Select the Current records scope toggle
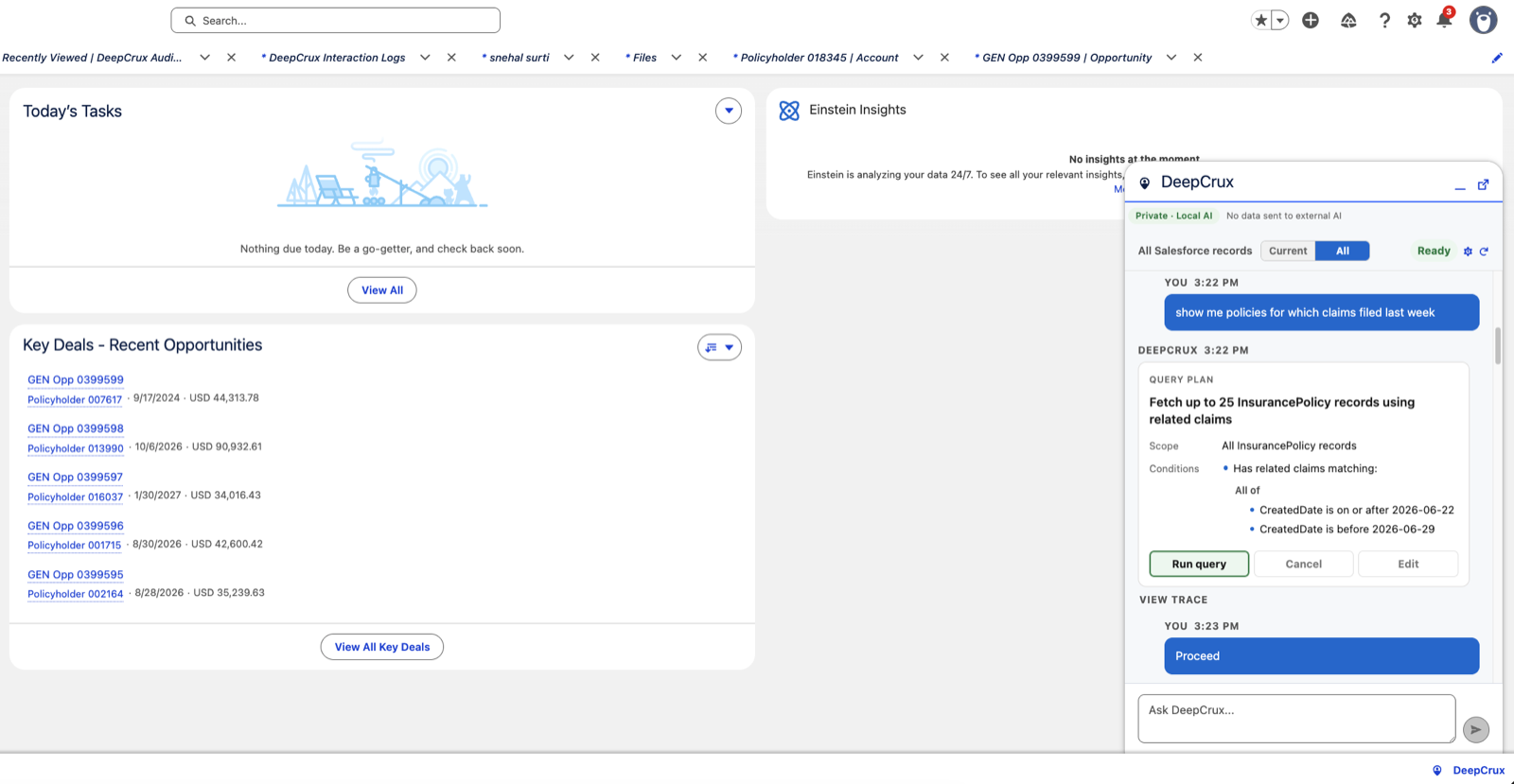The height and width of the screenshot is (784, 1514). point(1288,251)
